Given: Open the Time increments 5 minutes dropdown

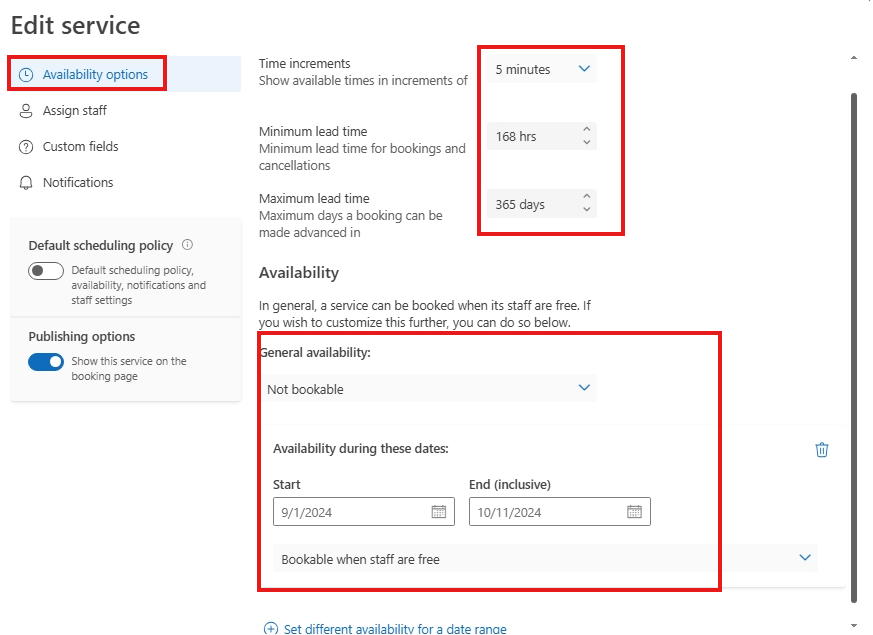Looking at the screenshot, I should coord(542,69).
